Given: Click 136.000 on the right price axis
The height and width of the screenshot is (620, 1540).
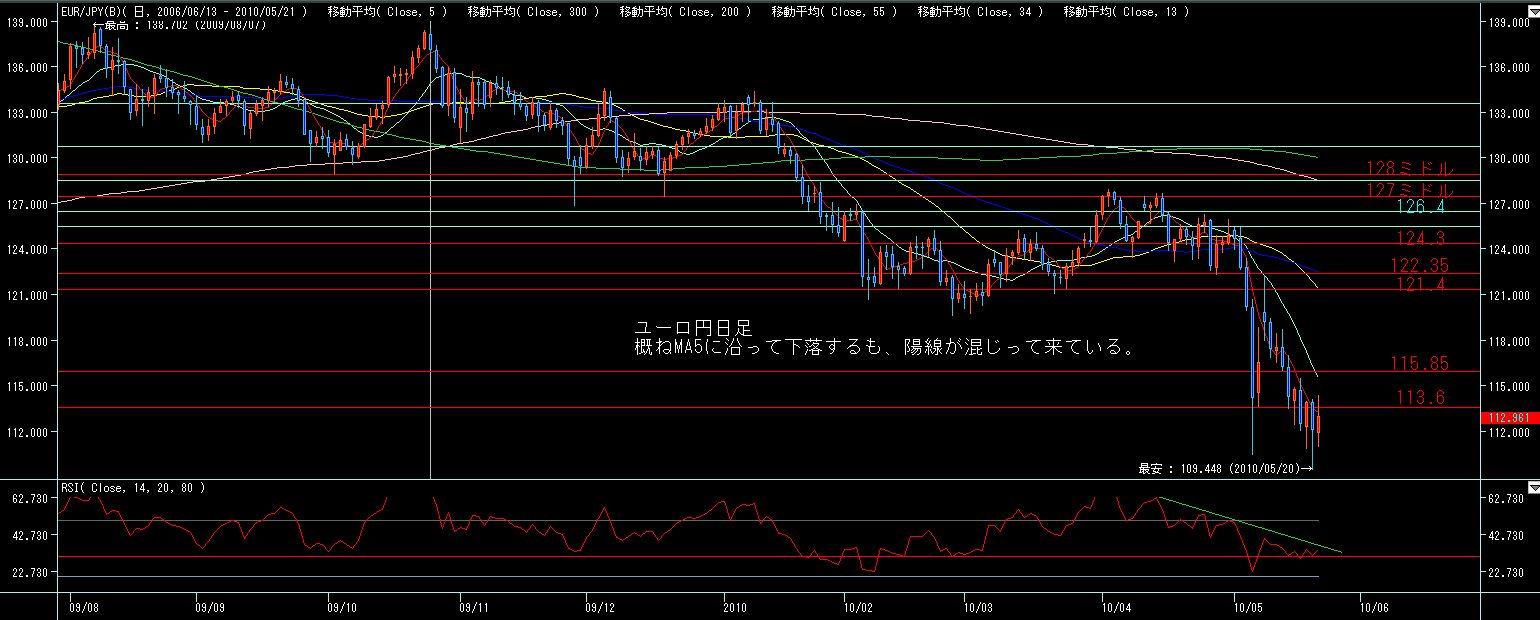Looking at the screenshot, I should [1510, 68].
